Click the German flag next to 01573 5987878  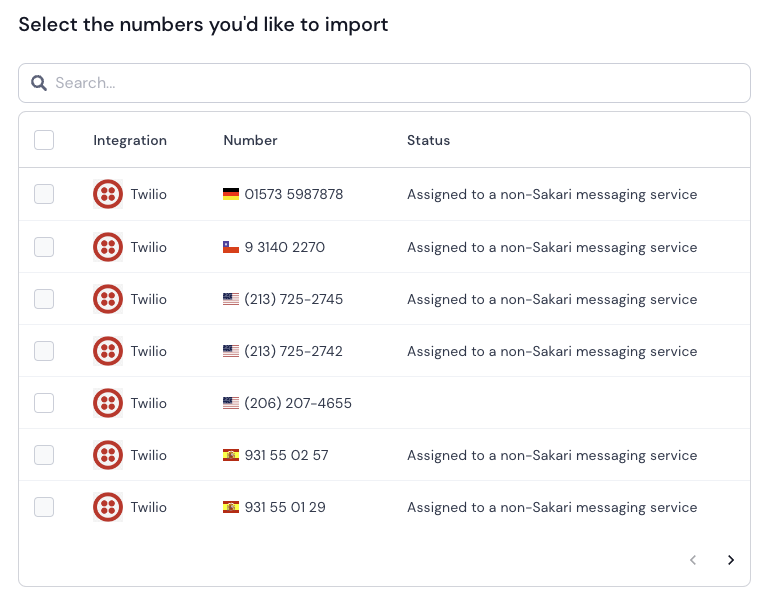tap(231, 194)
